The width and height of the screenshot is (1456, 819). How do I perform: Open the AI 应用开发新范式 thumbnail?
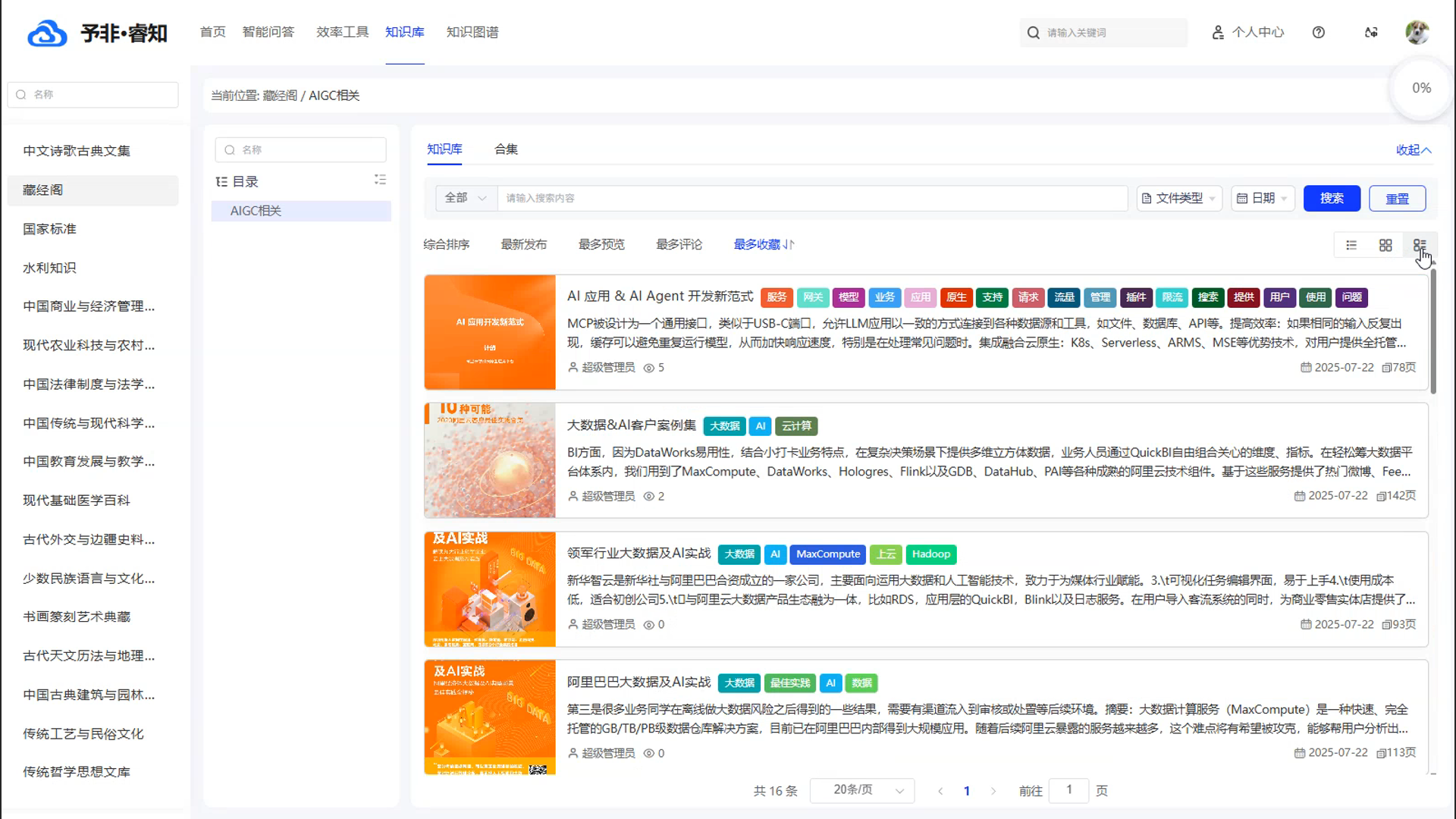(490, 332)
